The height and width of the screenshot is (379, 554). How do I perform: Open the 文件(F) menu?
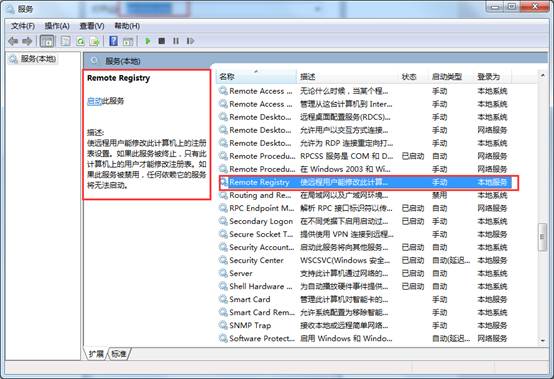pos(23,26)
